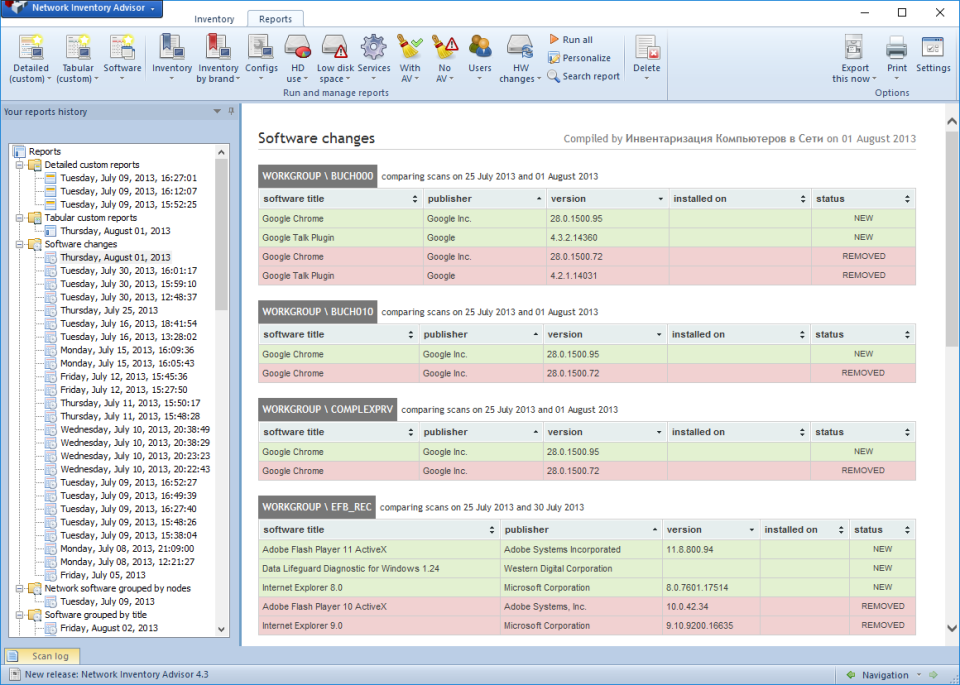
Task: Click the forward Navigation green arrow
Action: [x=934, y=675]
